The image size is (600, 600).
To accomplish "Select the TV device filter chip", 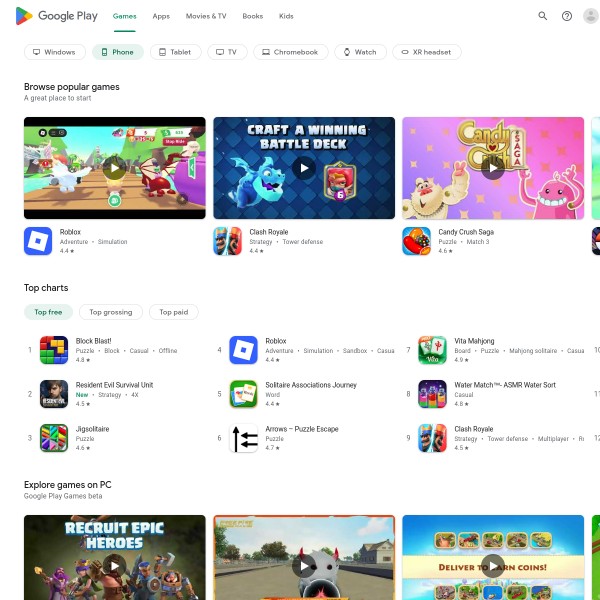I will click(x=227, y=52).
